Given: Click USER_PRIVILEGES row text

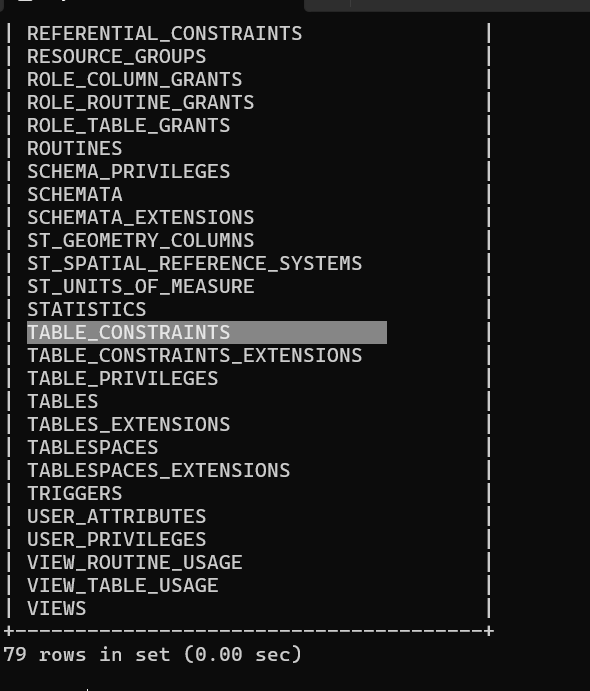Looking at the screenshot, I should coord(117,539).
